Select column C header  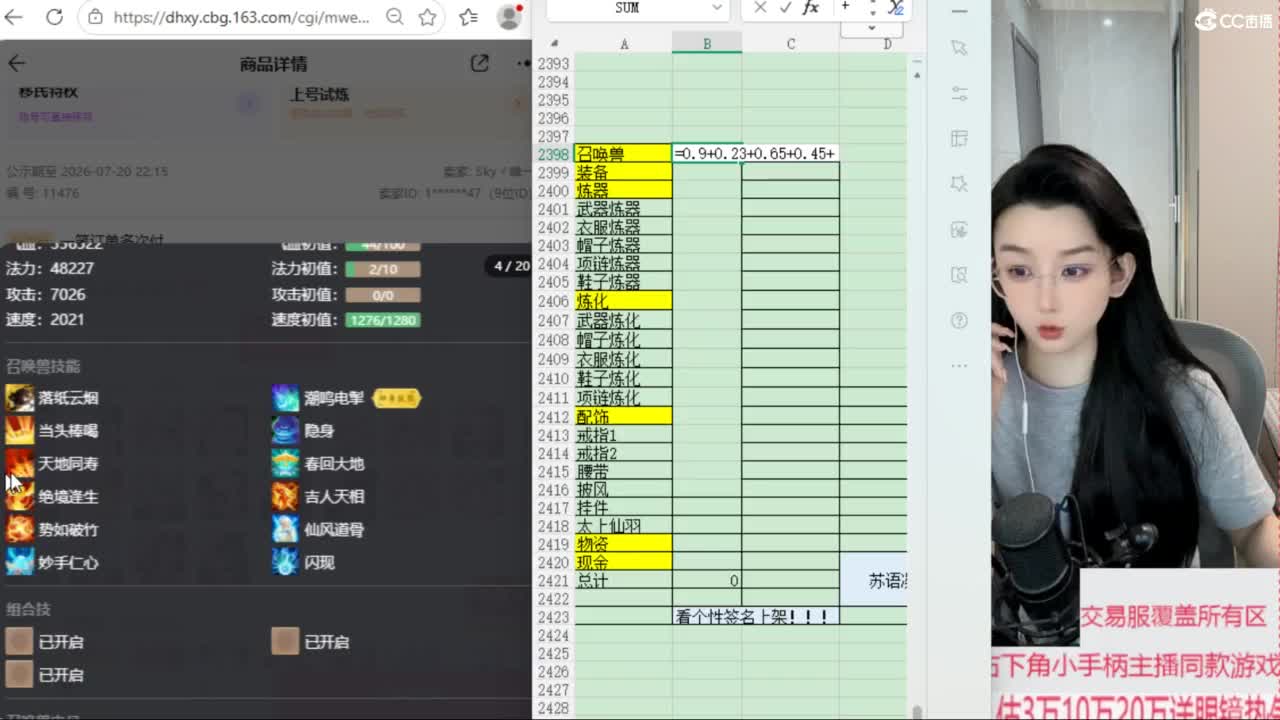click(x=791, y=44)
